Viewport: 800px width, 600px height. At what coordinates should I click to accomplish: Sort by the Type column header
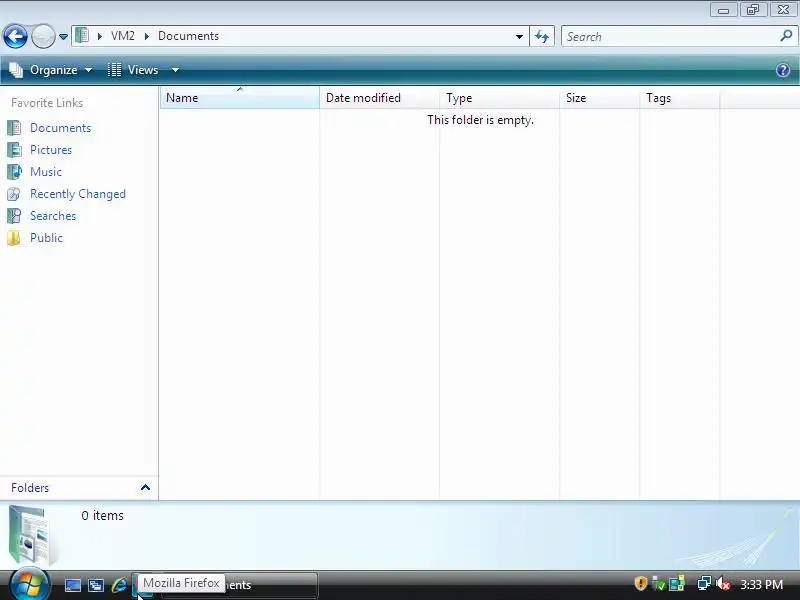tap(499, 97)
